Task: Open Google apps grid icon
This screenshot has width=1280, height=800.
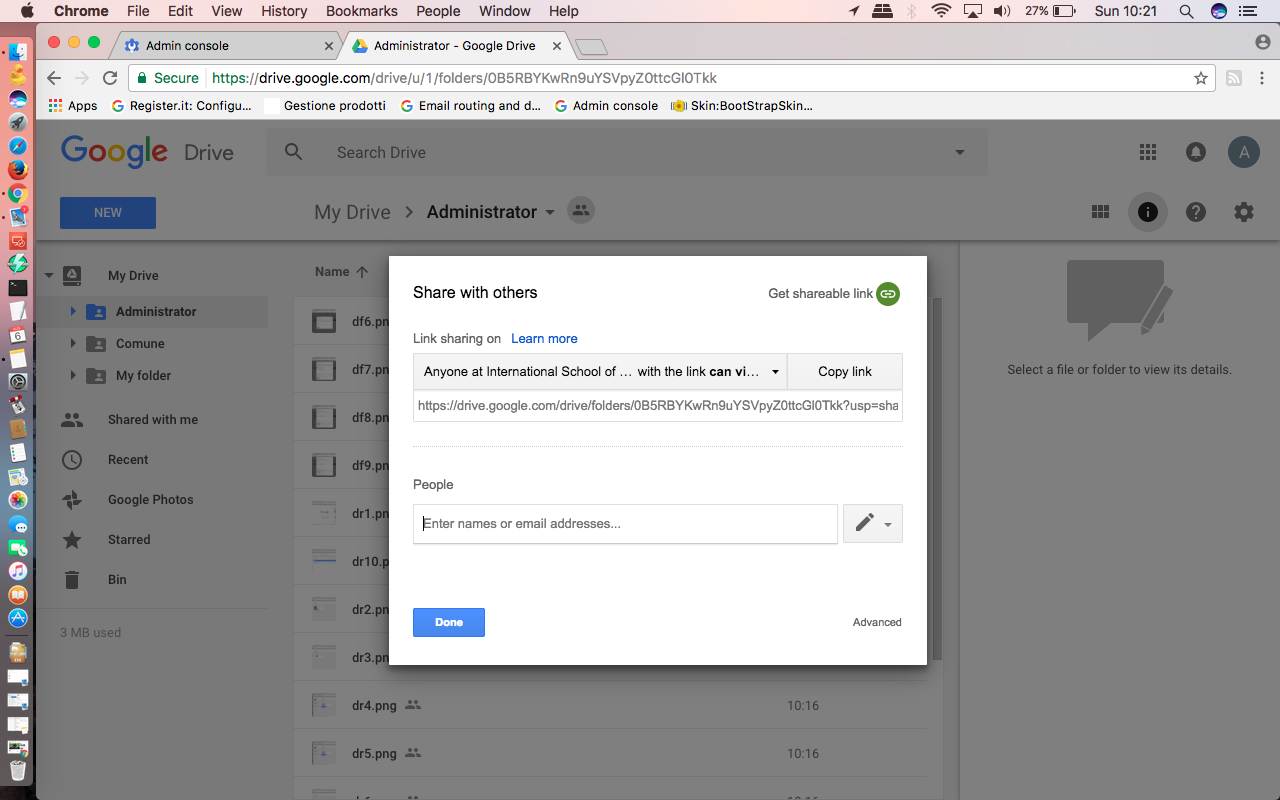Action: pos(1148,152)
